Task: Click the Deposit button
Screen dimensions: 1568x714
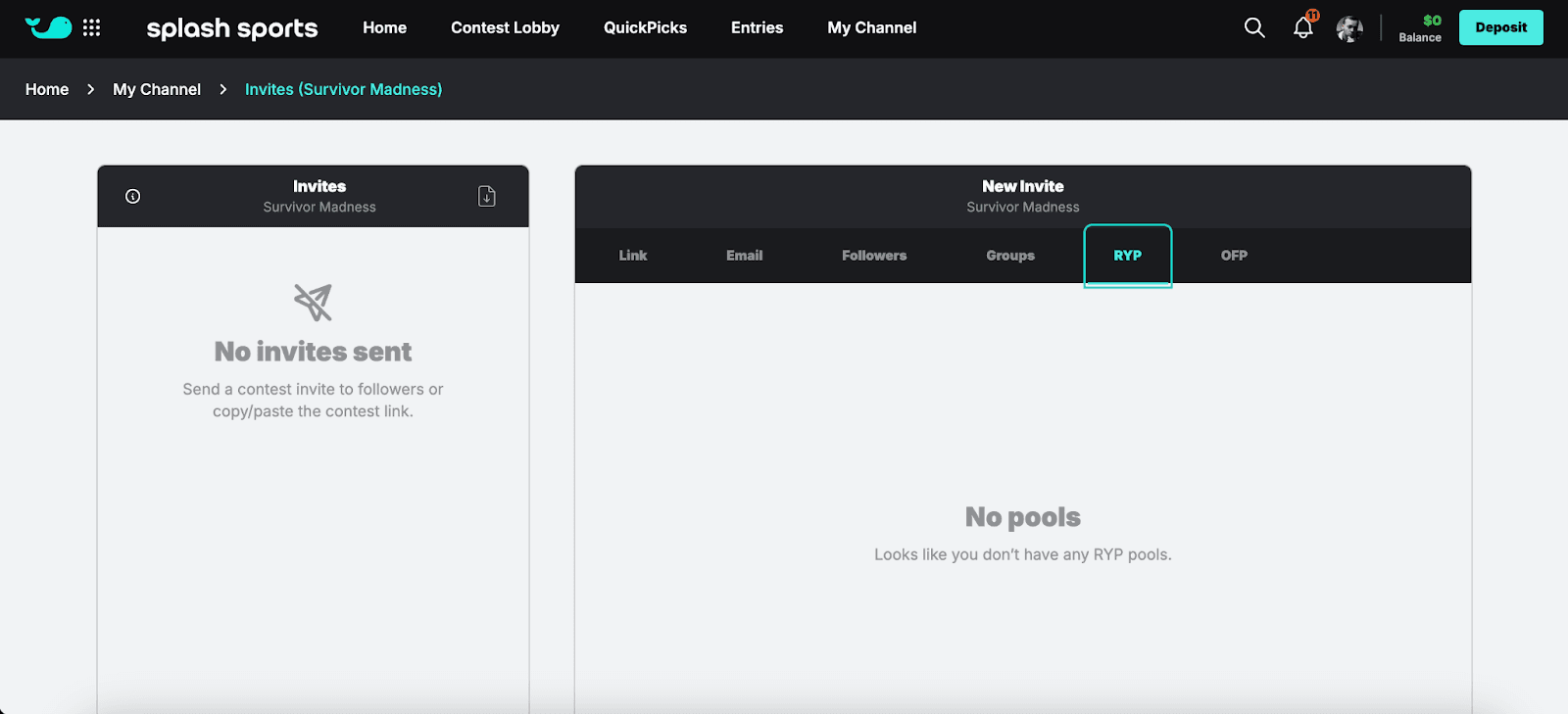Action: pyautogui.click(x=1500, y=27)
